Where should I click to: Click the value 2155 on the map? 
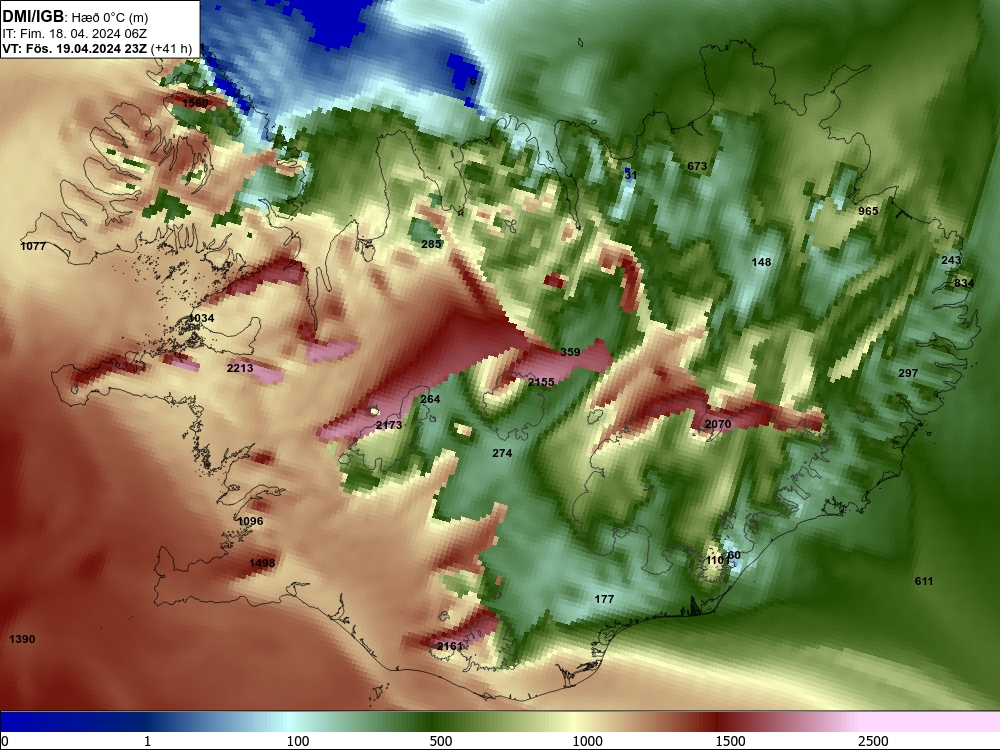point(541,382)
